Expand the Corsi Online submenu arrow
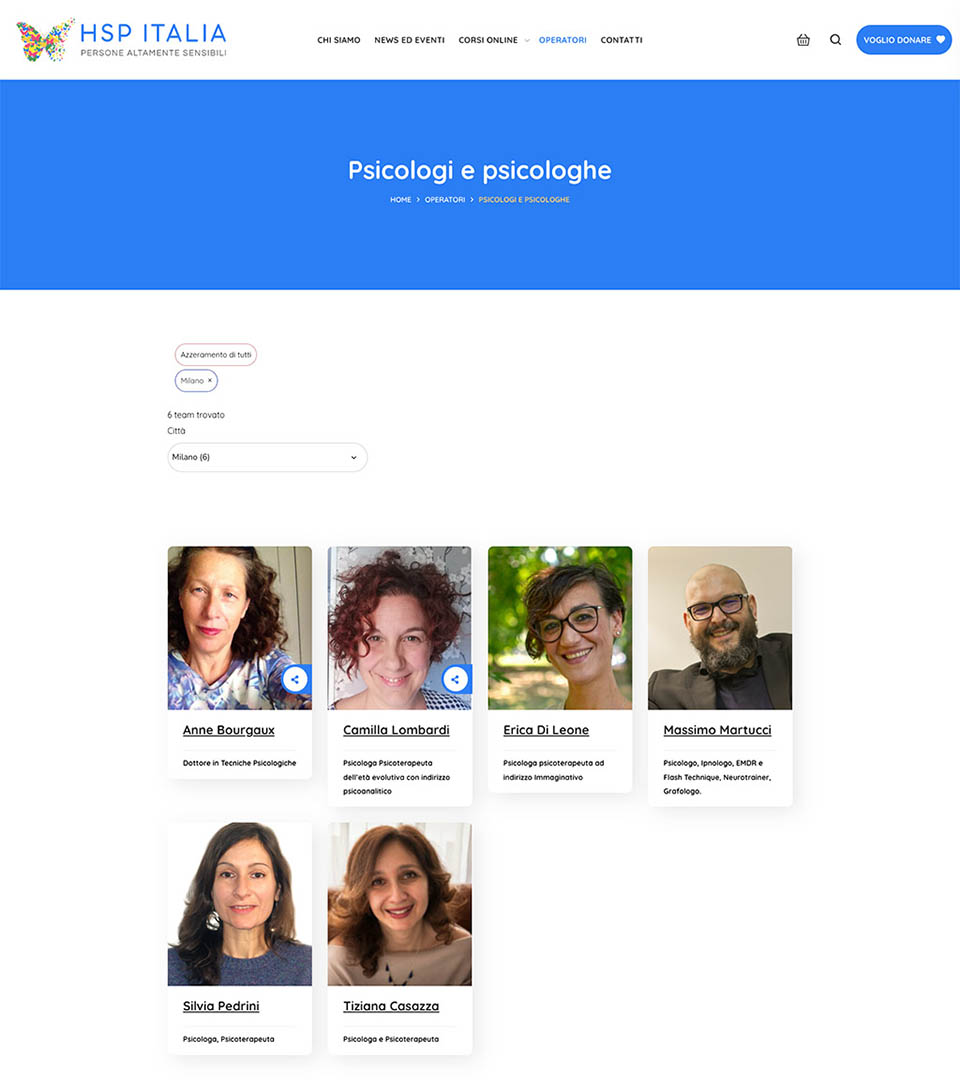 (x=527, y=41)
